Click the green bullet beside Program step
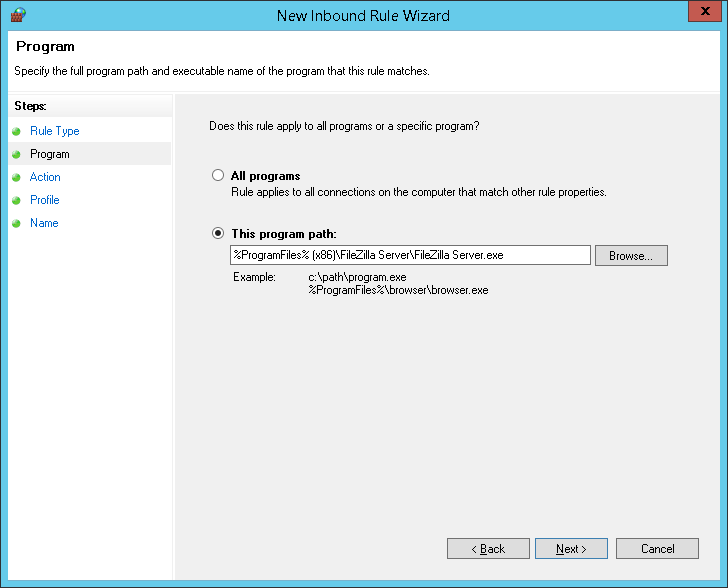728x588 pixels. pos(17,154)
